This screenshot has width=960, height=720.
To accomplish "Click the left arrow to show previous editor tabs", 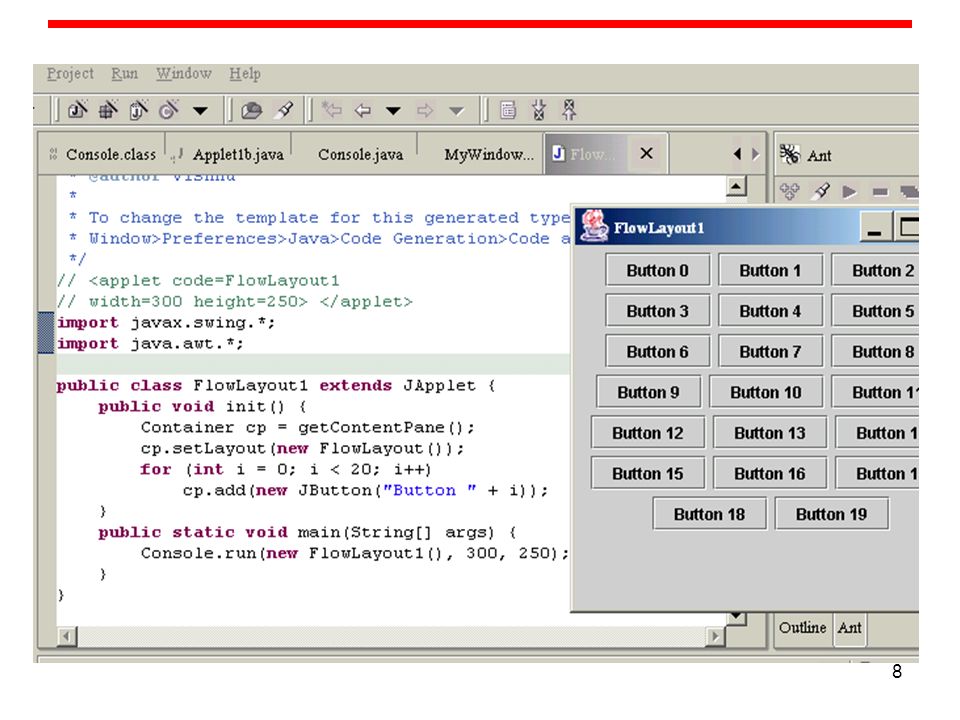I will tap(737, 154).
